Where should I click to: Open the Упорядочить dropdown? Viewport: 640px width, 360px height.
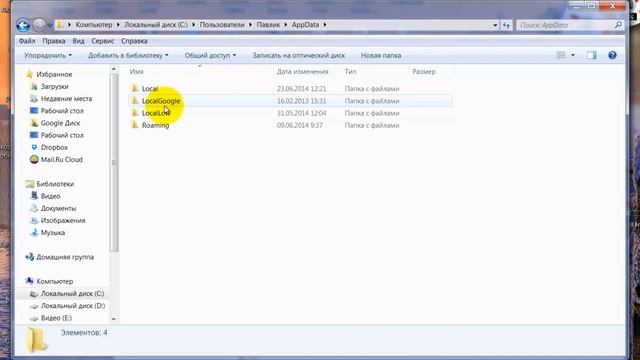[x=48, y=56]
